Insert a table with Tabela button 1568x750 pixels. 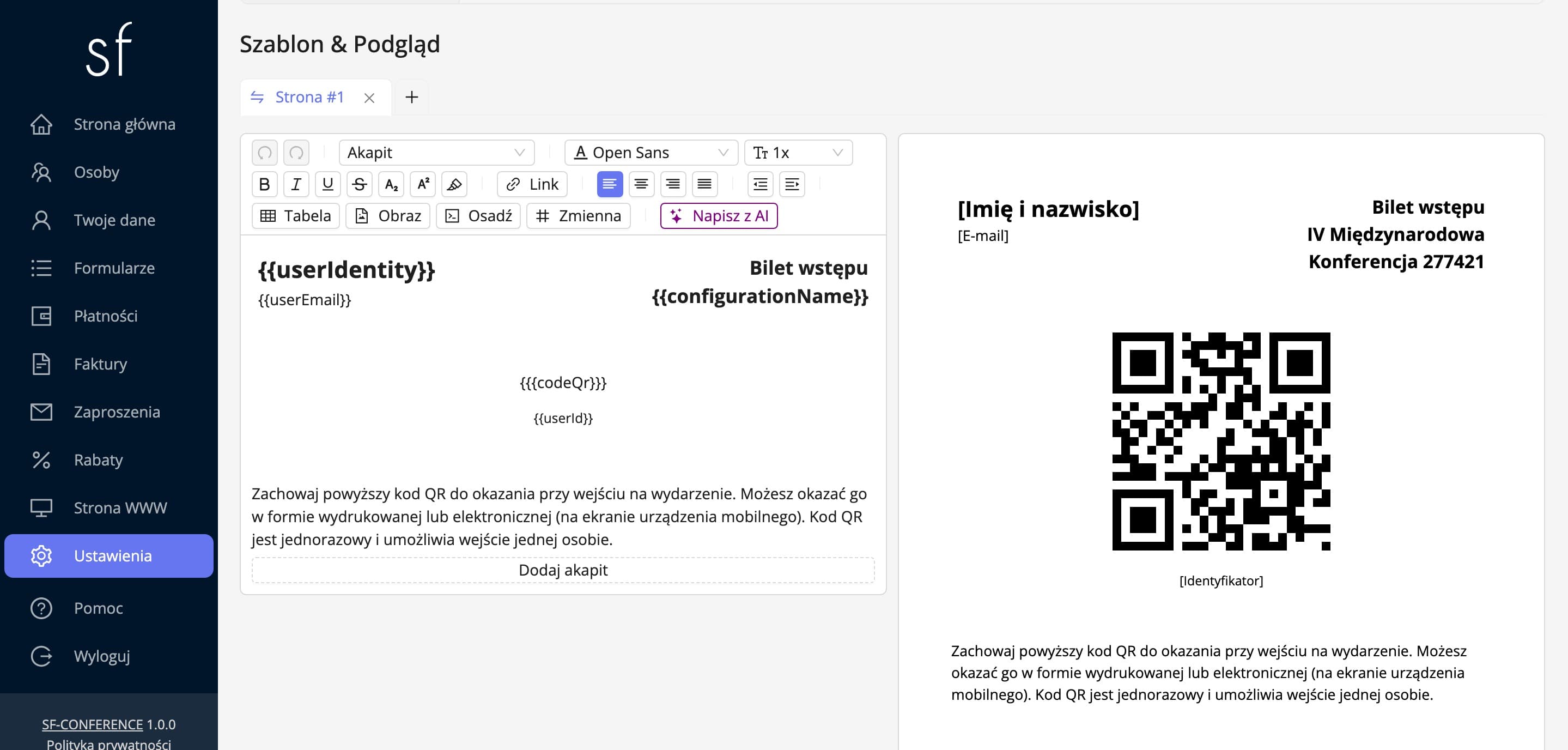click(x=296, y=215)
